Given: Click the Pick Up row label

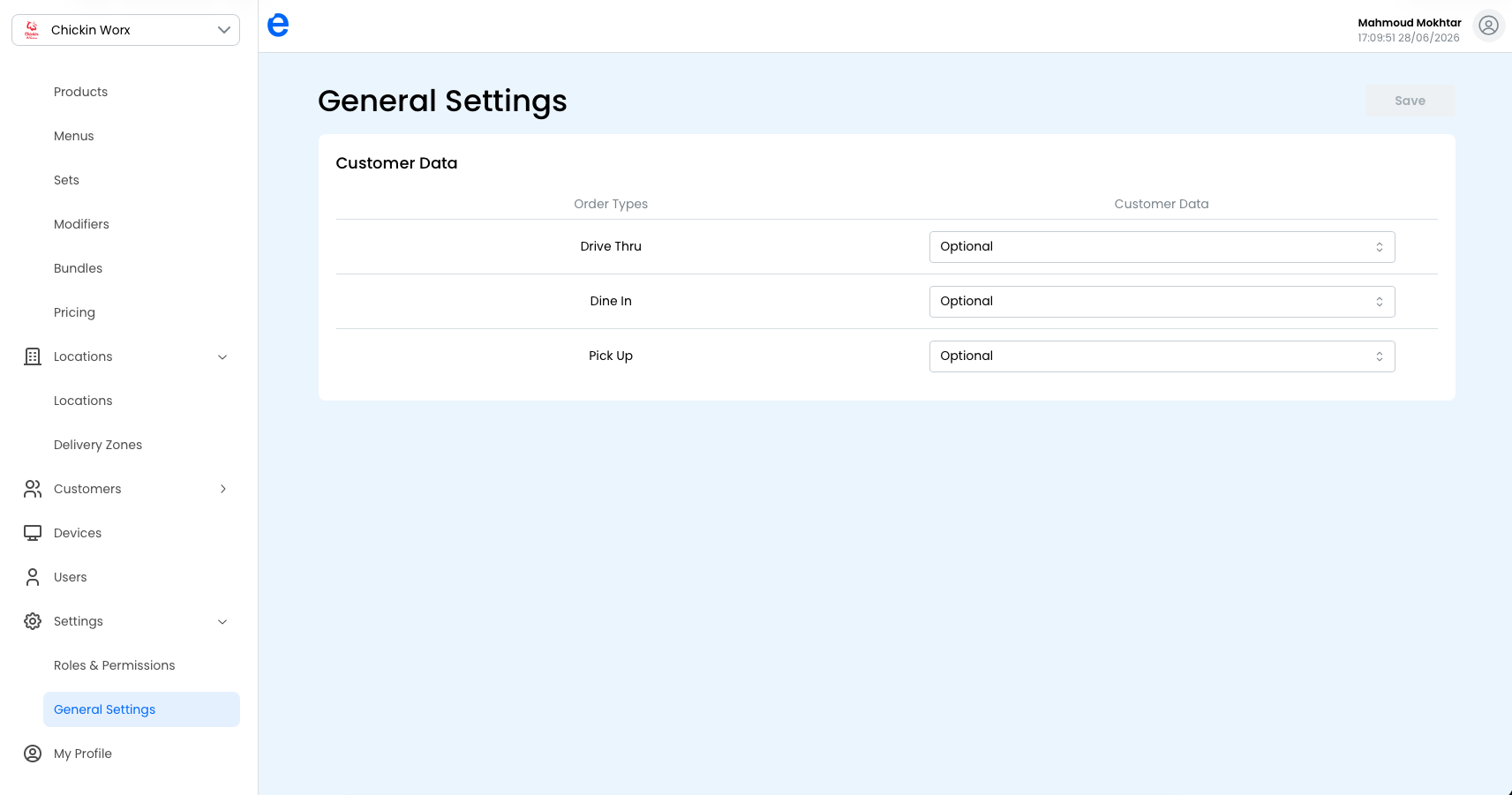Looking at the screenshot, I should (611, 356).
